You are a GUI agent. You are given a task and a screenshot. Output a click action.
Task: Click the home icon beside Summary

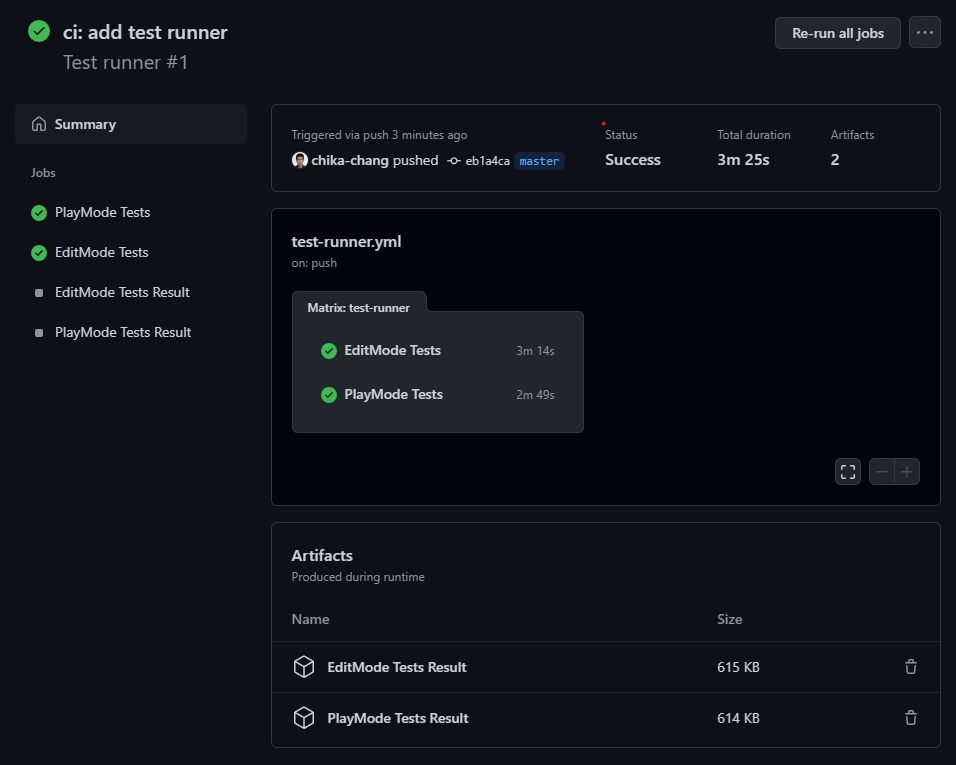[39, 124]
